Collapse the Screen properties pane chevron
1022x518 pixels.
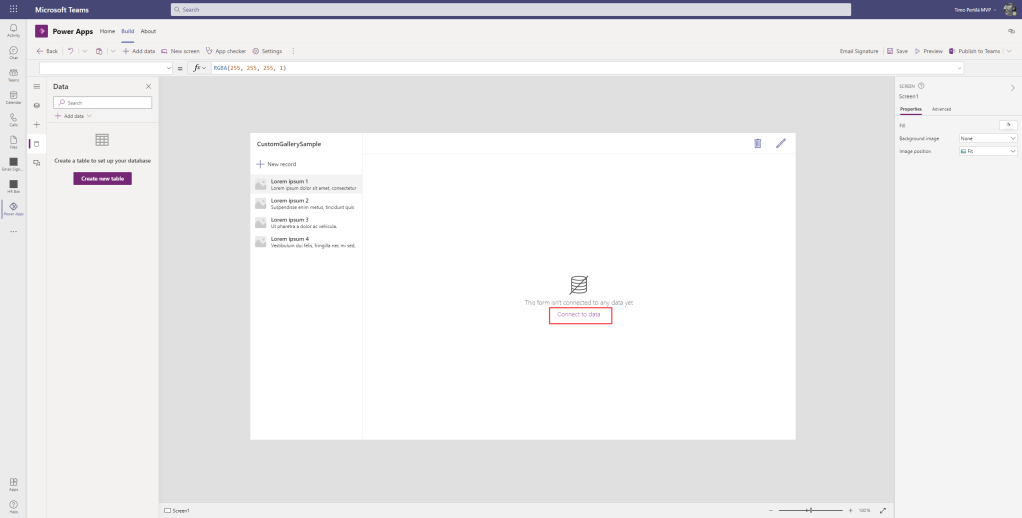click(x=1012, y=88)
